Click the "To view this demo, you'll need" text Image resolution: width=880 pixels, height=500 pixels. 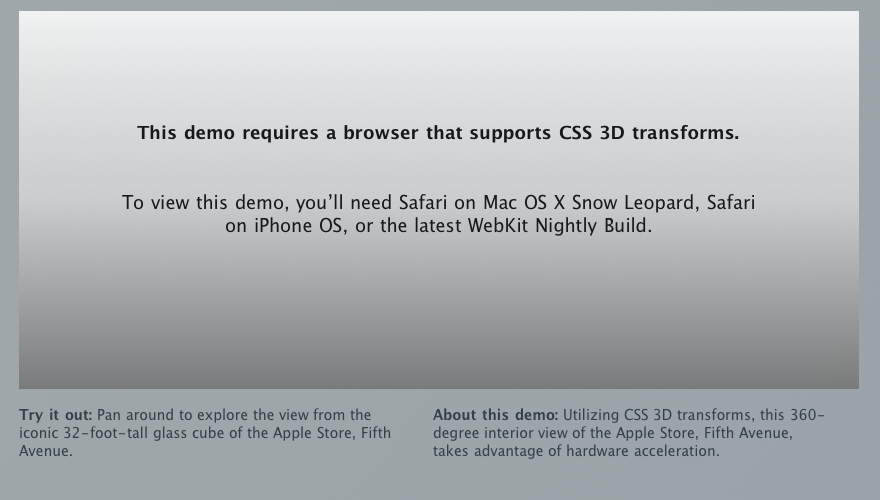coord(256,203)
